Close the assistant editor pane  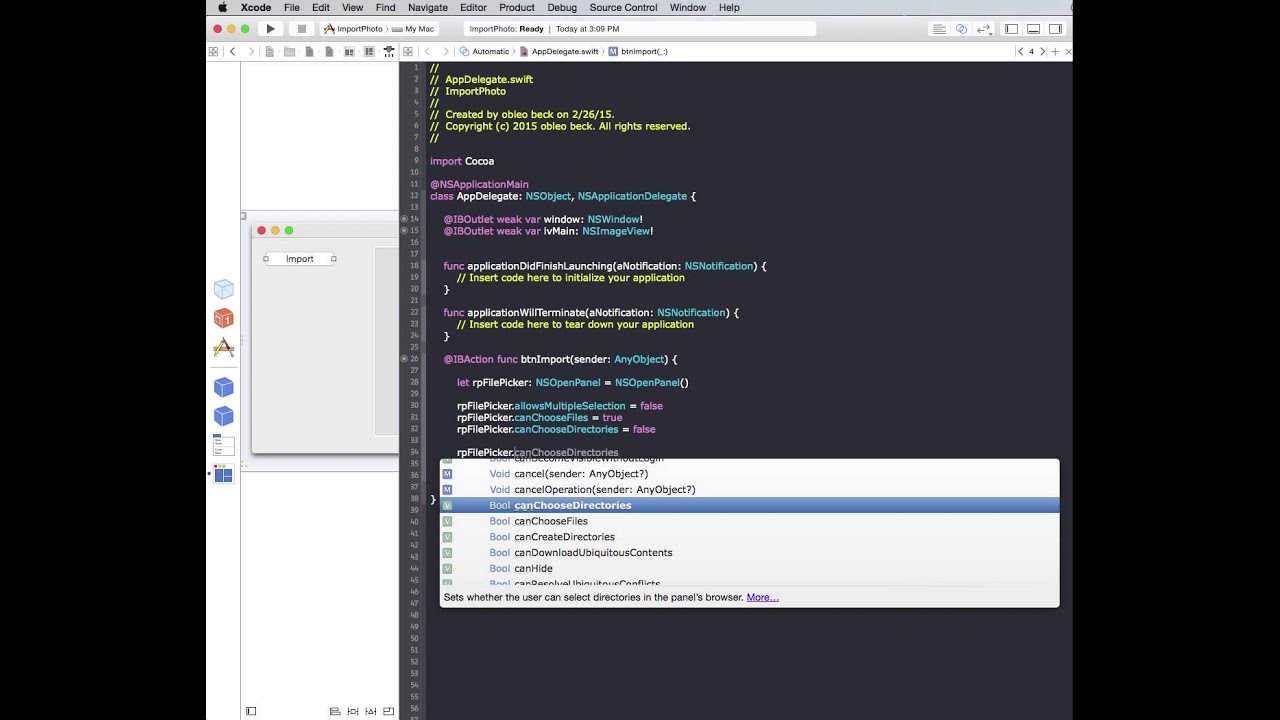(x=1068, y=51)
